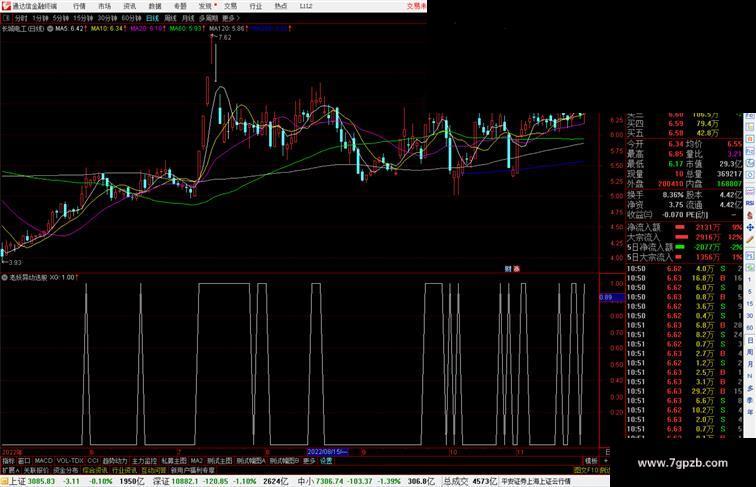
Task: Open the 市场 menu
Action: (x=105, y=6)
